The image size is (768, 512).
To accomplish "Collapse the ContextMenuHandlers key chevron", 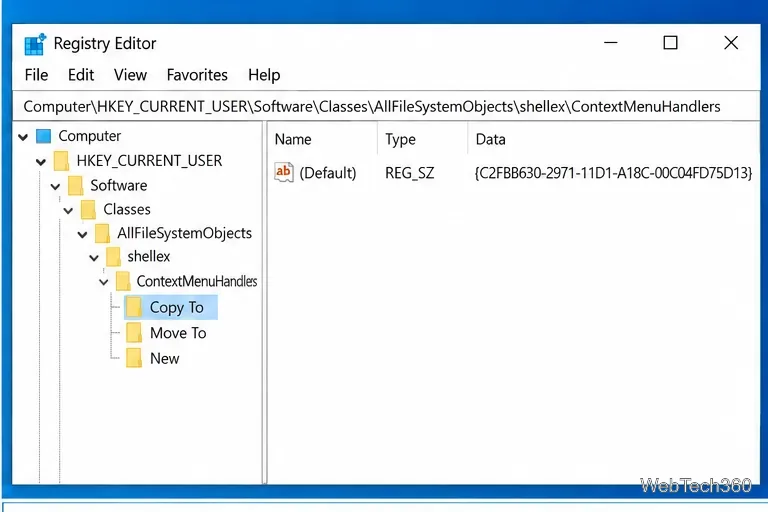I will click(103, 282).
